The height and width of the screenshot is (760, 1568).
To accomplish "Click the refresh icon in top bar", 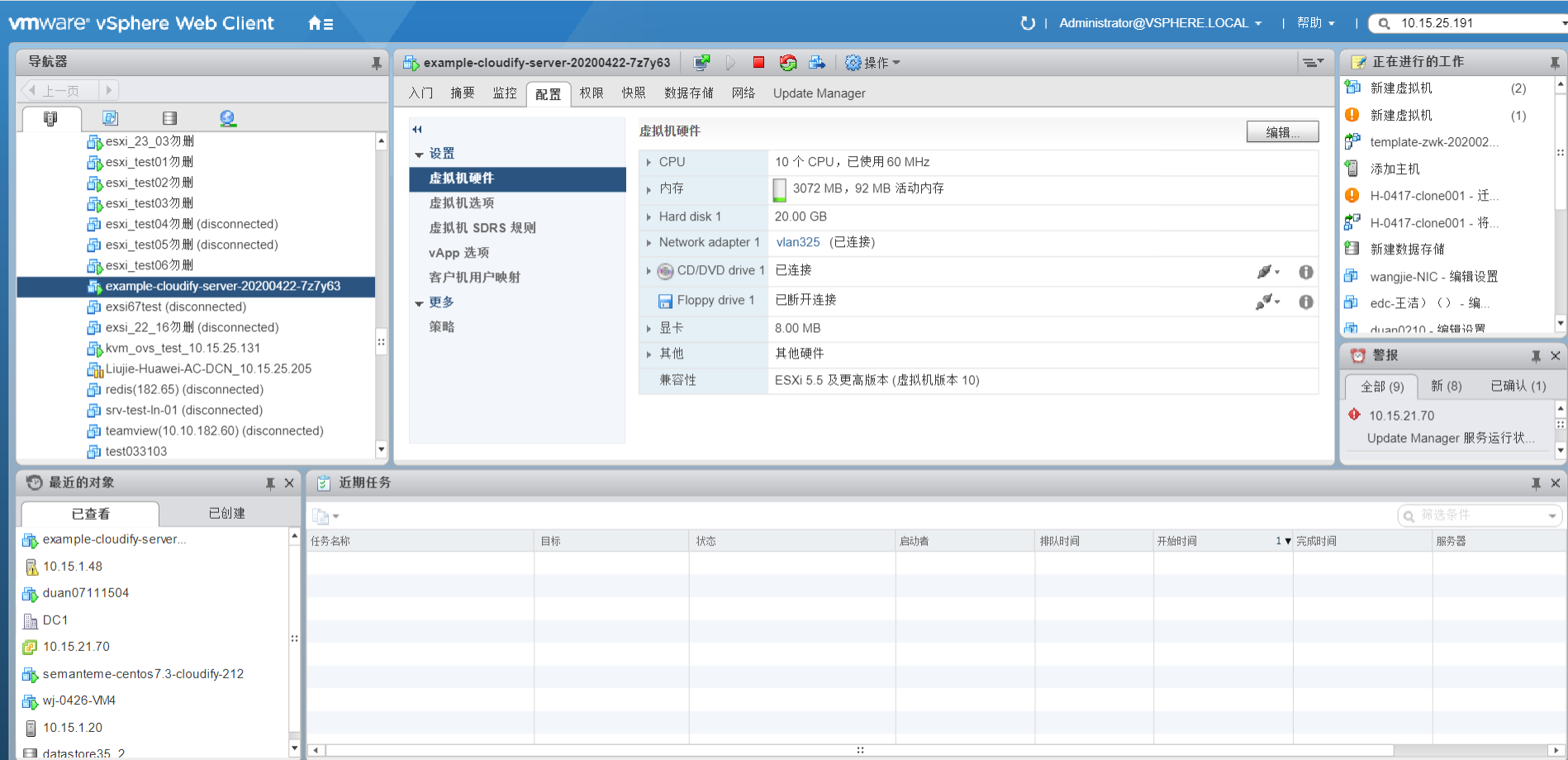I will 1028,23.
